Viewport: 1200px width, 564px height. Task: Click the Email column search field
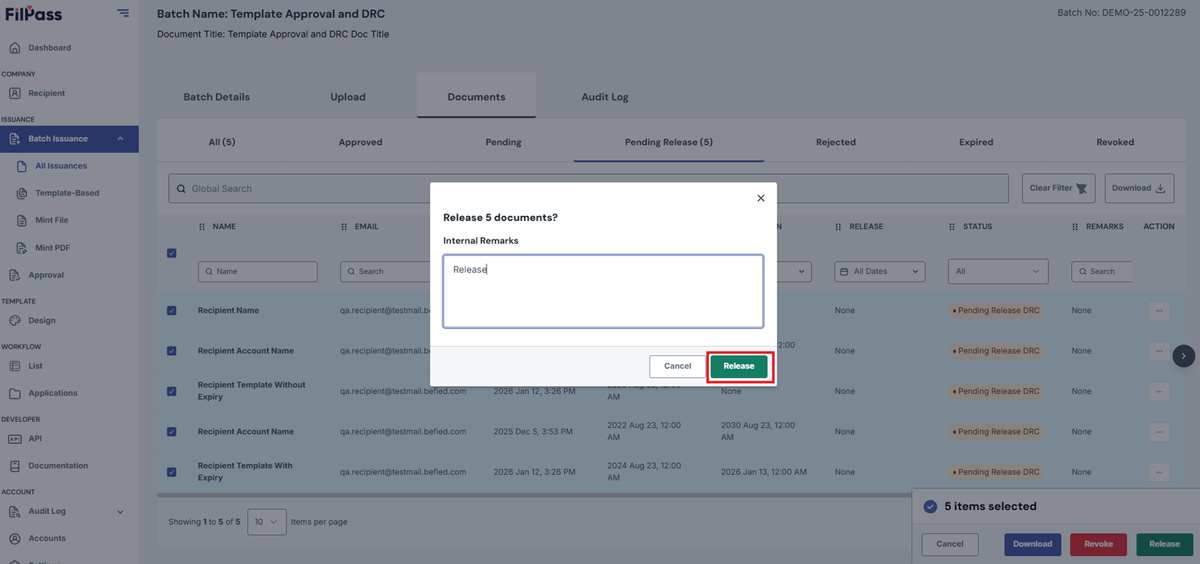385,271
